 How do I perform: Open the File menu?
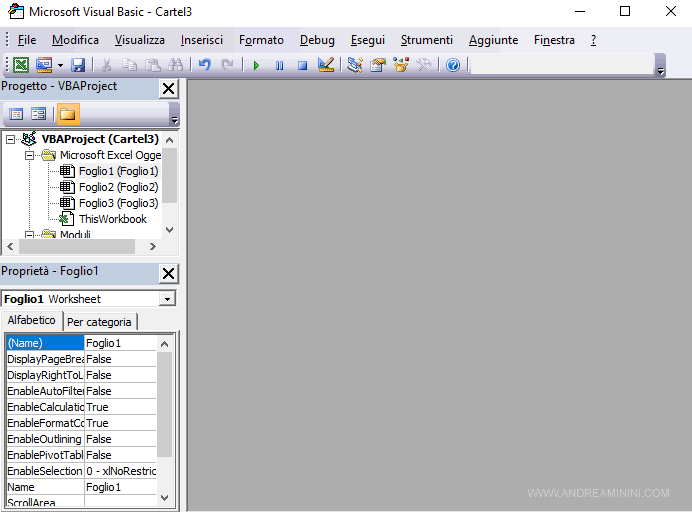pos(26,40)
